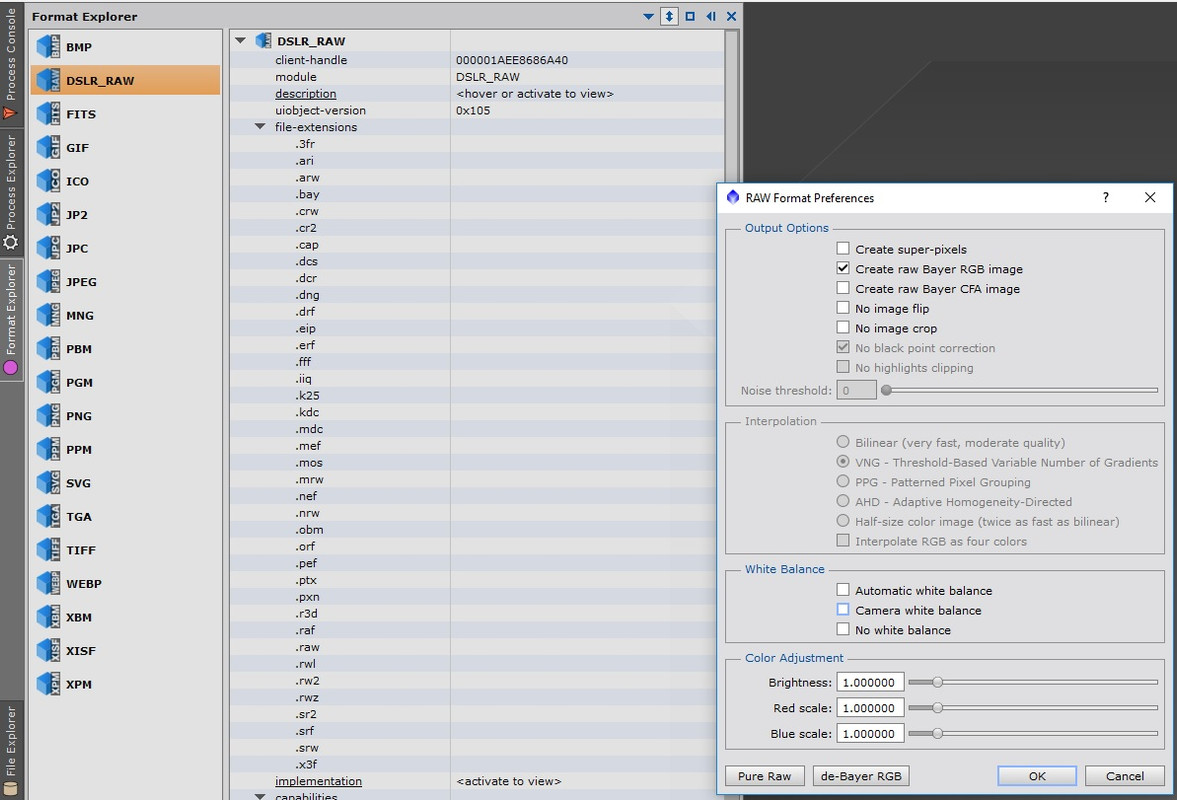
Task: Select the SVG format icon
Action: (49, 483)
